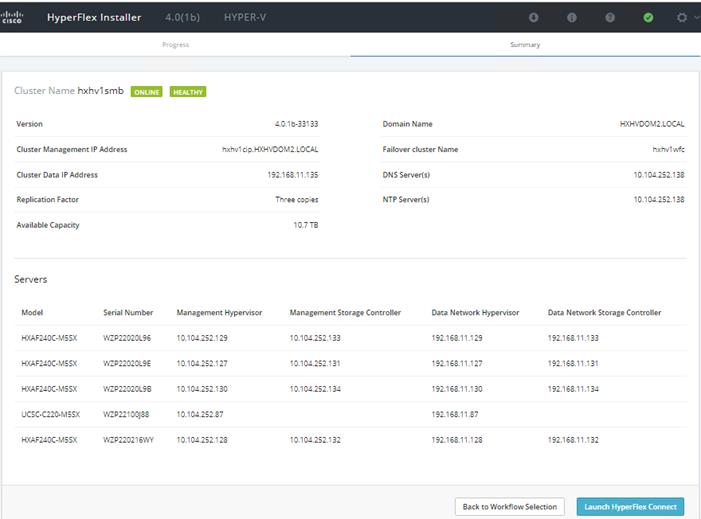701x519 pixels.
Task: Select serial number WZP220216WY
Action: (x=128, y=440)
